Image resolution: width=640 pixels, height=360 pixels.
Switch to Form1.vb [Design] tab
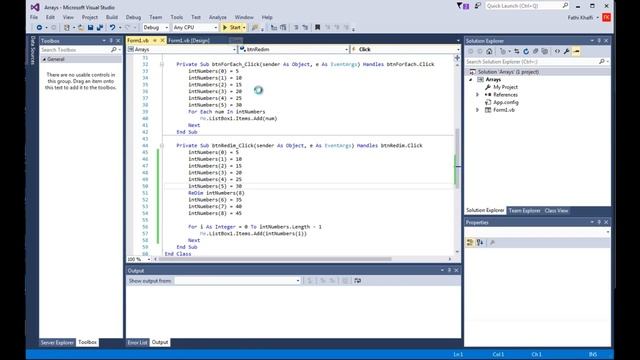189,40
